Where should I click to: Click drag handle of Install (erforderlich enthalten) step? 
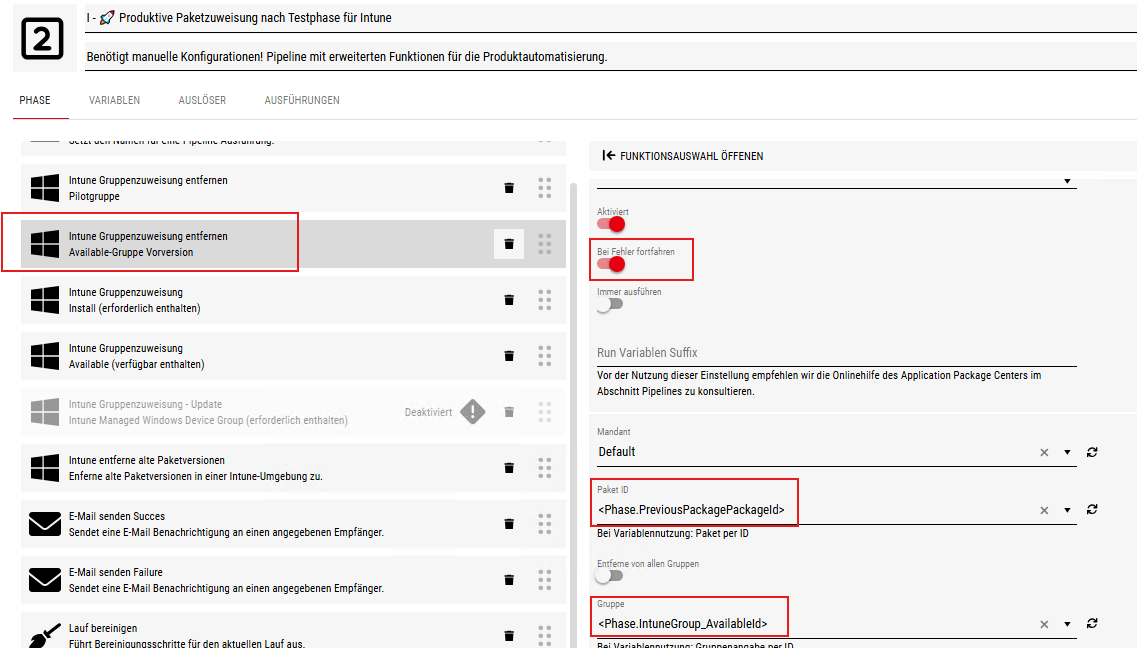pyautogui.click(x=545, y=300)
